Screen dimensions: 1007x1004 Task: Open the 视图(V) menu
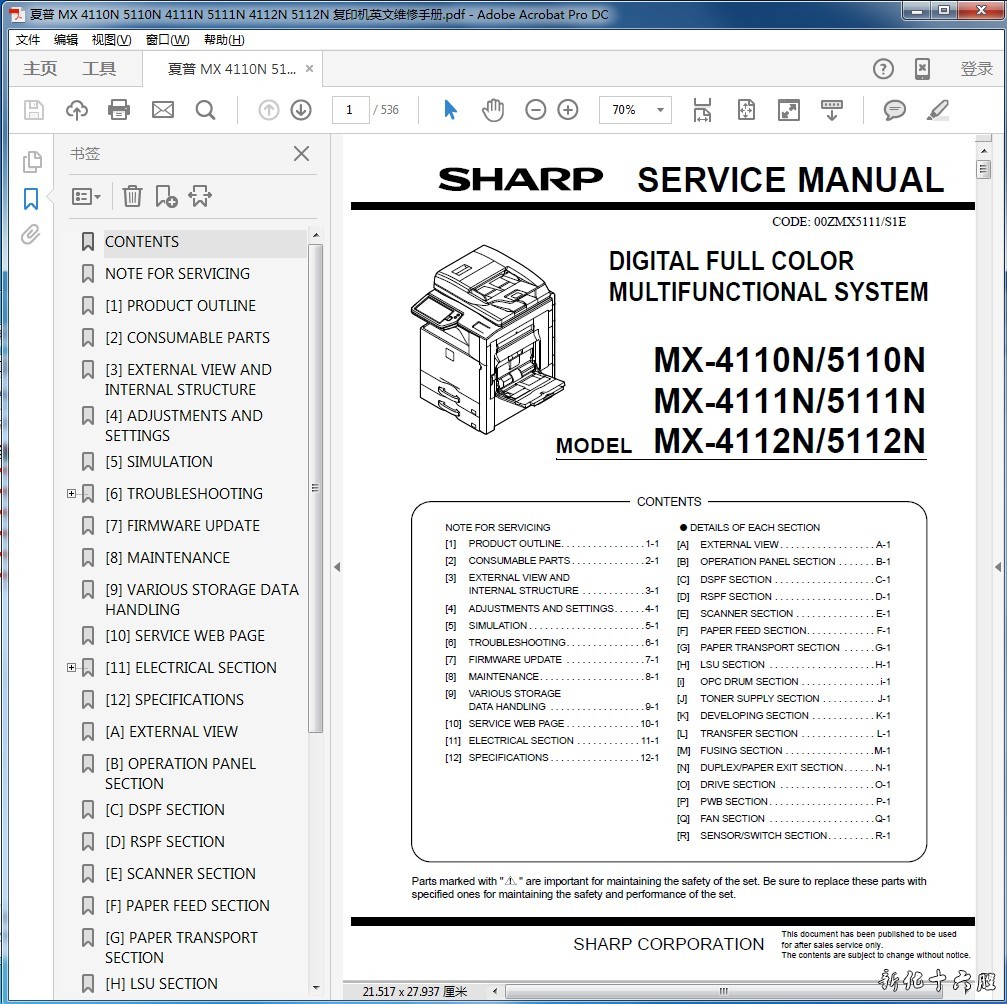point(111,40)
